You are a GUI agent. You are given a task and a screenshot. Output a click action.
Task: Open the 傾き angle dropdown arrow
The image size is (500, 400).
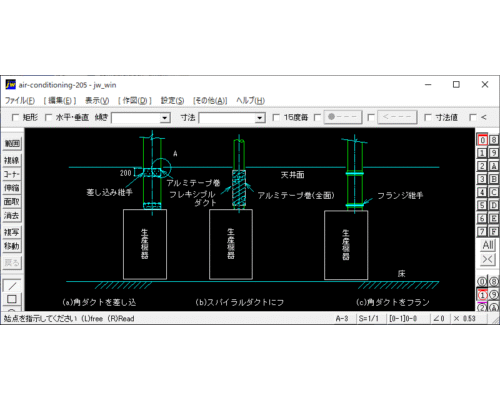point(164,118)
